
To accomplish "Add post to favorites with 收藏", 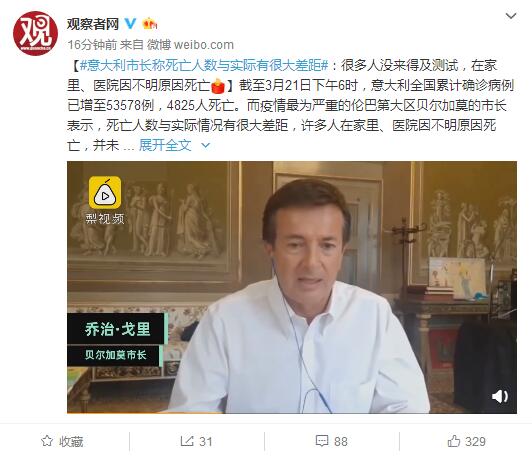I will pyautogui.click(x=62, y=441).
